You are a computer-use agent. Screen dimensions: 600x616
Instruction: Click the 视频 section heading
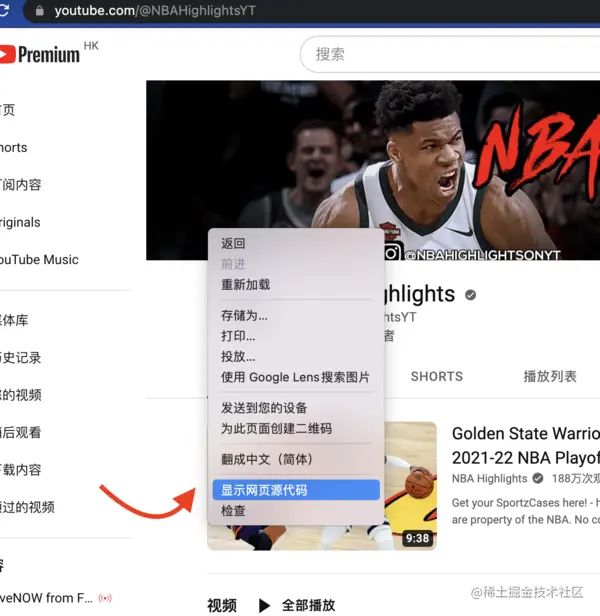(222, 605)
